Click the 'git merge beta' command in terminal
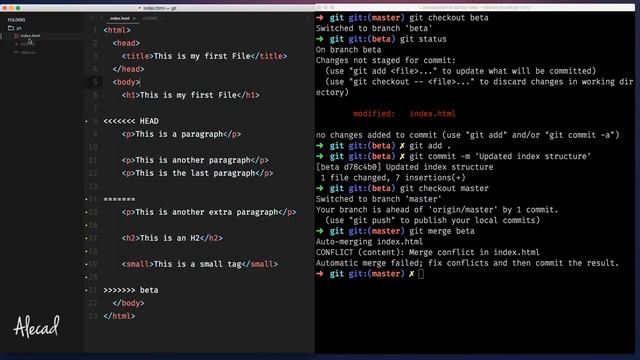Image resolution: width=640 pixels, height=360 pixels. 442,231
